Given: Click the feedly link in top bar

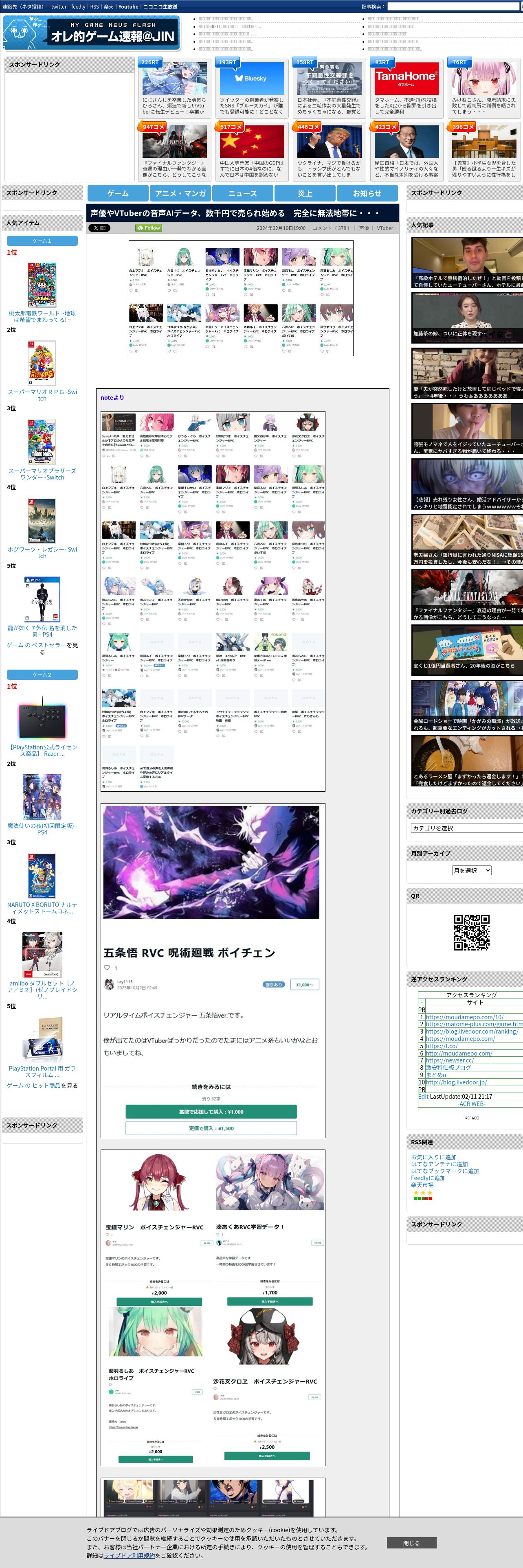Looking at the screenshot, I should click(78, 7).
